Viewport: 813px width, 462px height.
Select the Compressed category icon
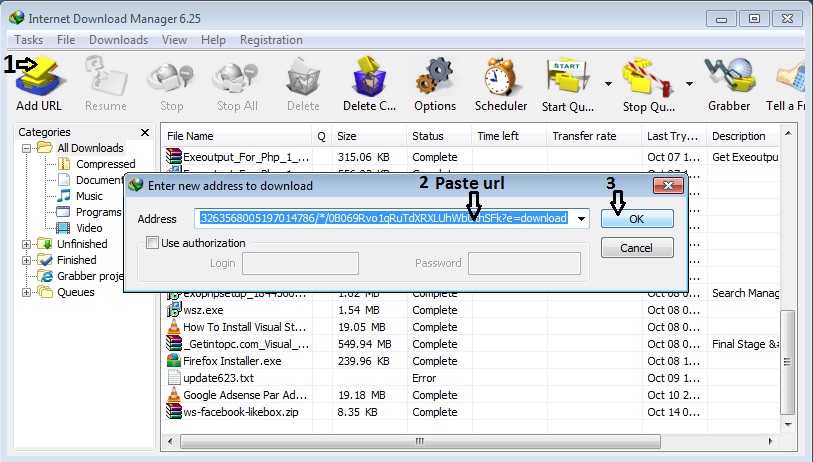[x=64, y=164]
